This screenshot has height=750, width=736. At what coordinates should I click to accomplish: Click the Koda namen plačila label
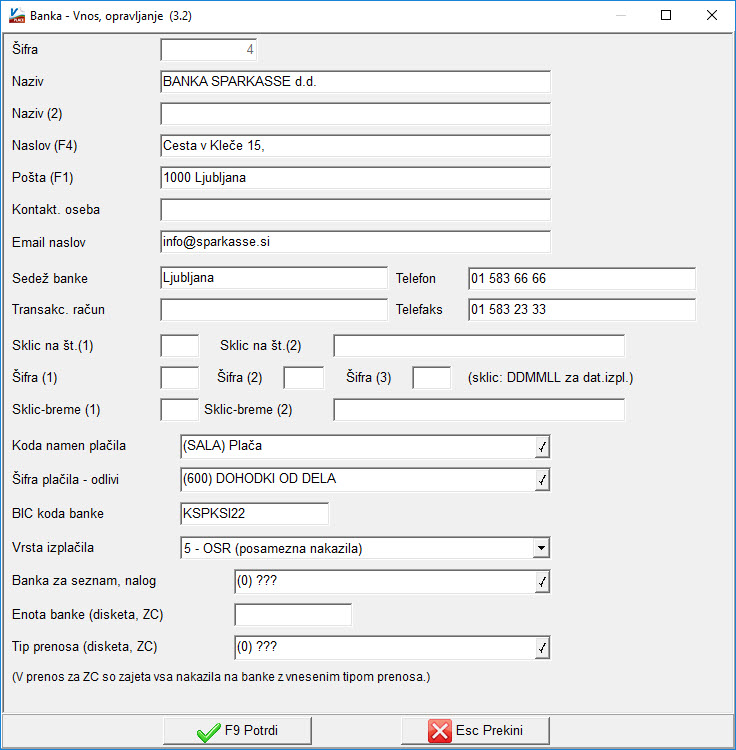(x=69, y=446)
